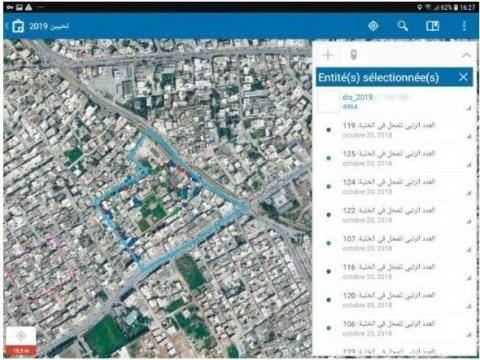Select the entry numbered 120
The image size is (480, 360).
point(395,300)
